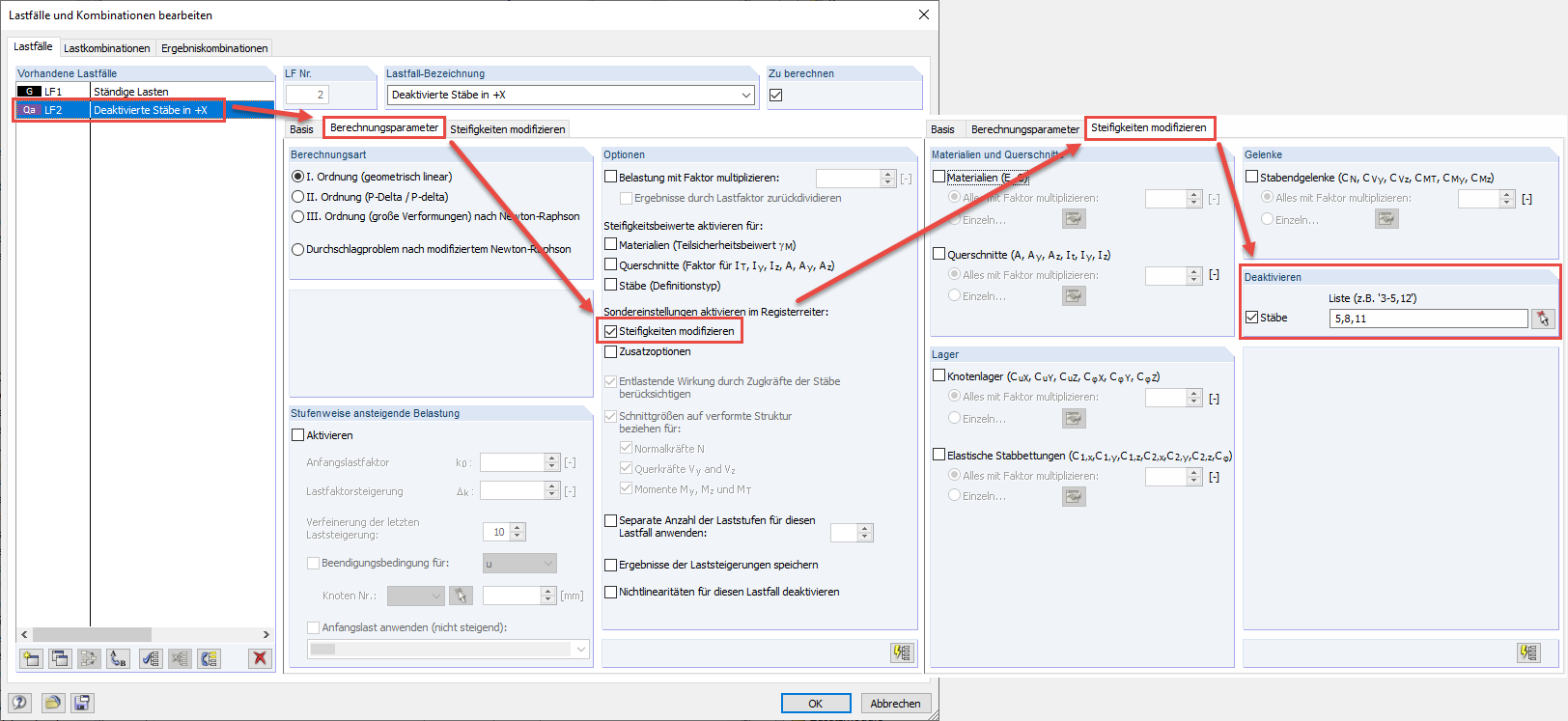Enable Aktivieren for stepwise loading
The width and height of the screenshot is (1568, 721).
[x=297, y=435]
